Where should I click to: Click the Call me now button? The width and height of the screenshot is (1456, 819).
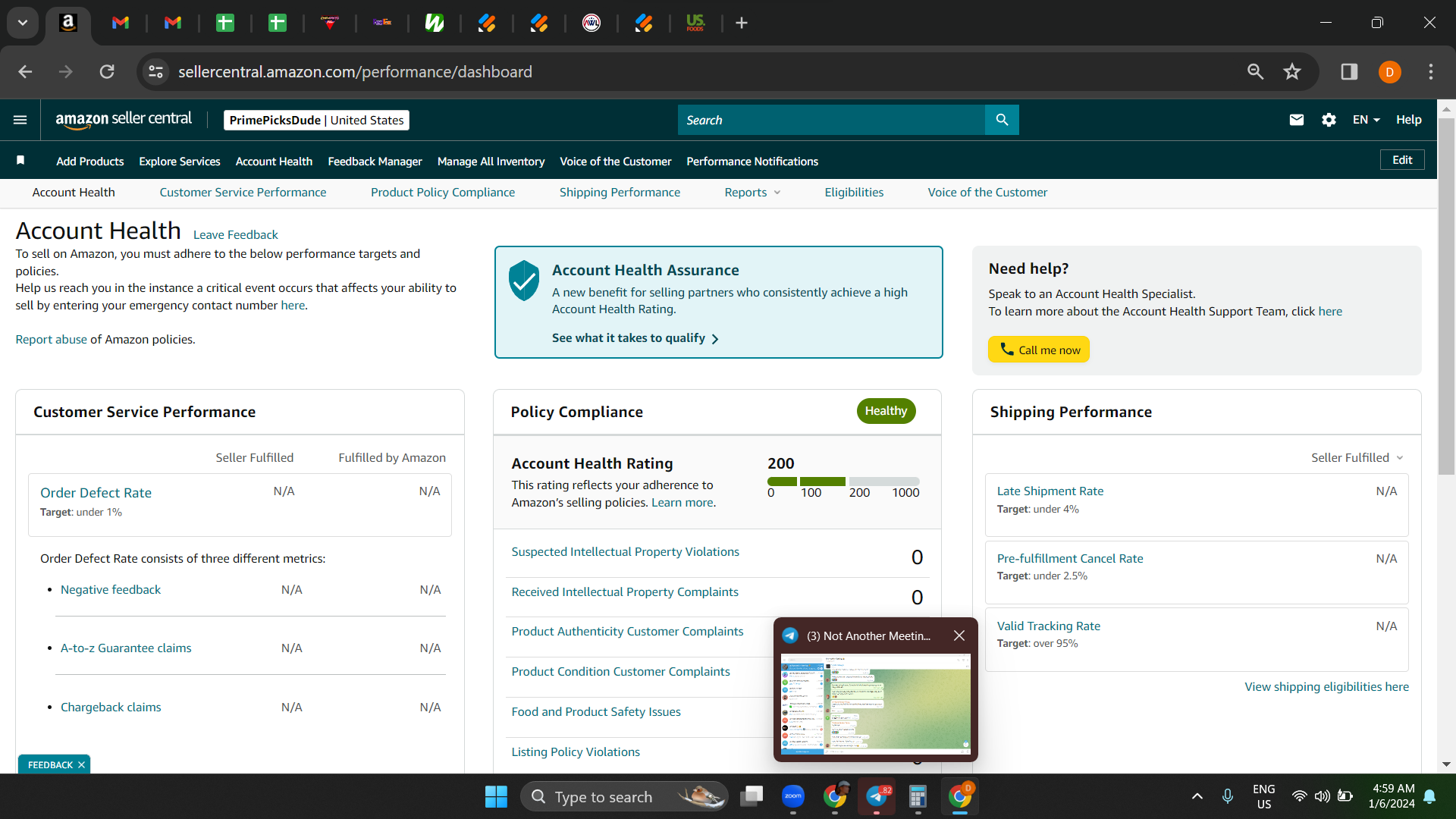[x=1039, y=350]
